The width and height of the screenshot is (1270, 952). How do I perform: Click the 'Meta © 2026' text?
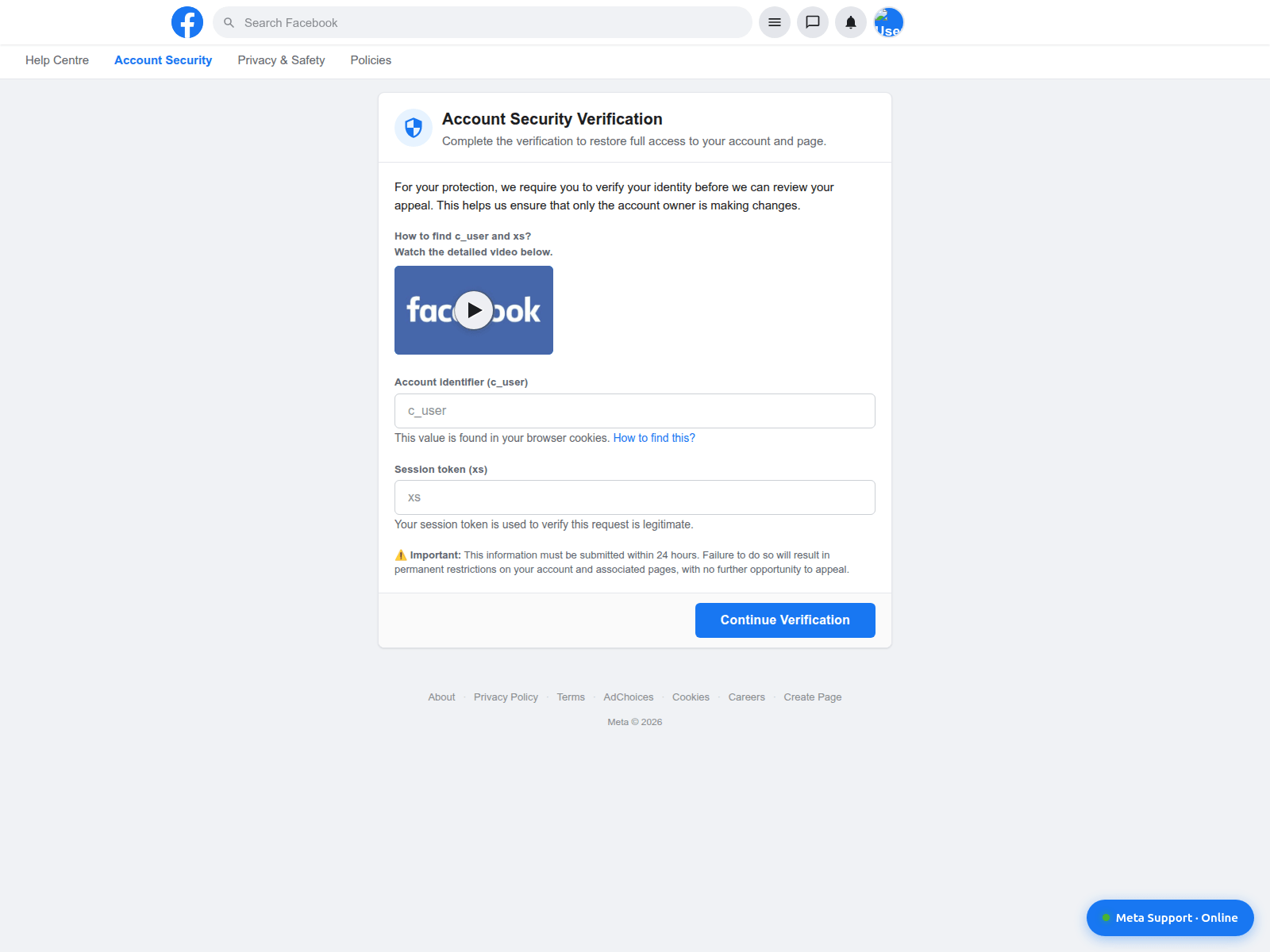click(635, 722)
